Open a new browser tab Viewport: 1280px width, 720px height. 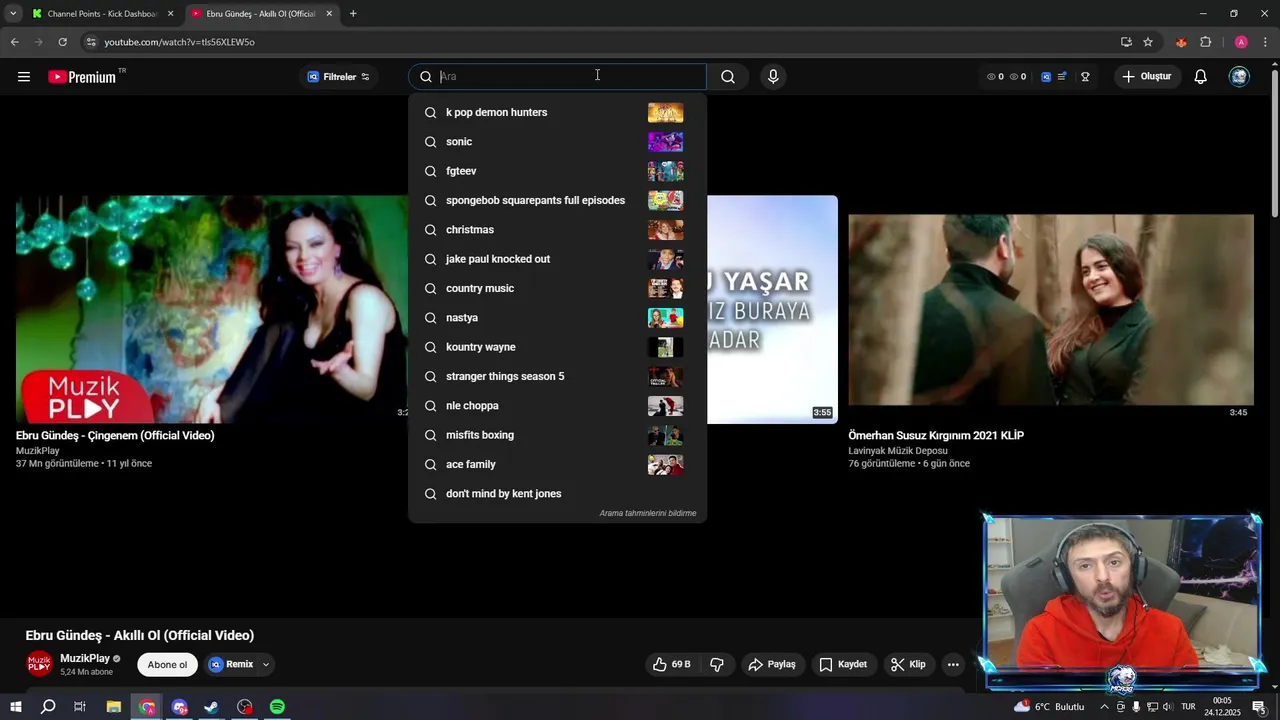(x=353, y=14)
